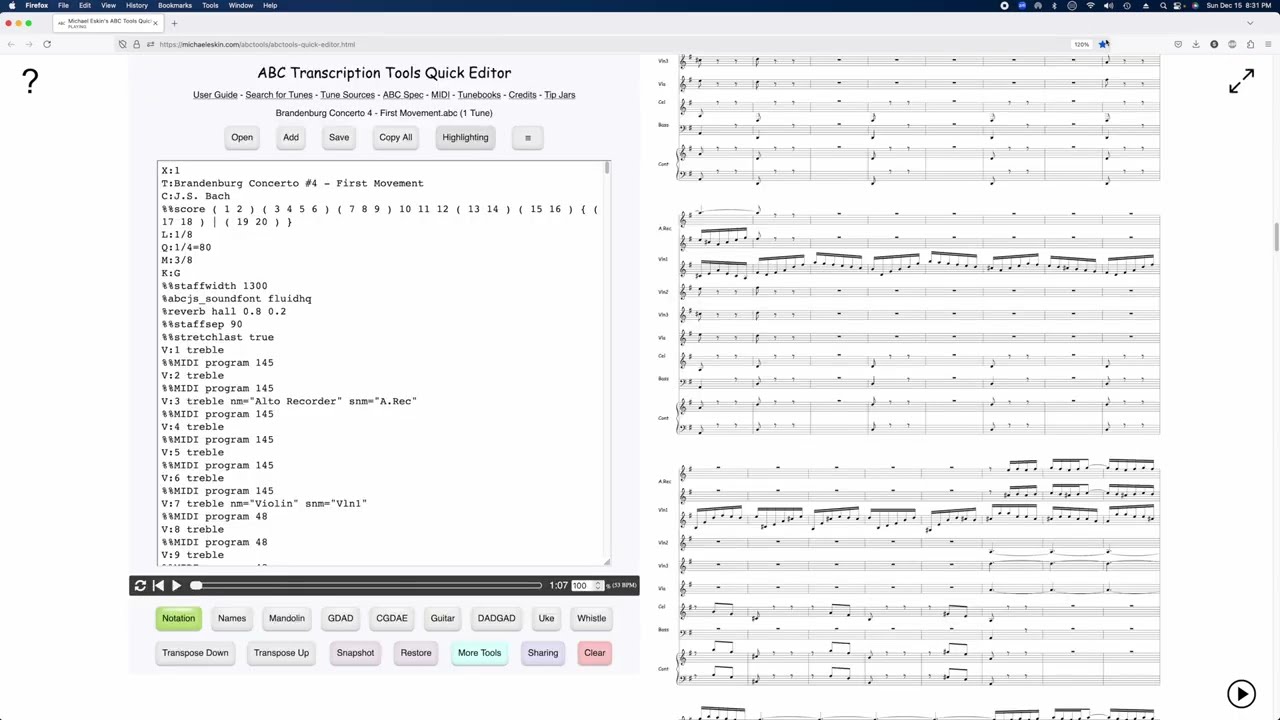Open the help question mark icon
This screenshot has width=1280, height=720.
[x=30, y=81]
